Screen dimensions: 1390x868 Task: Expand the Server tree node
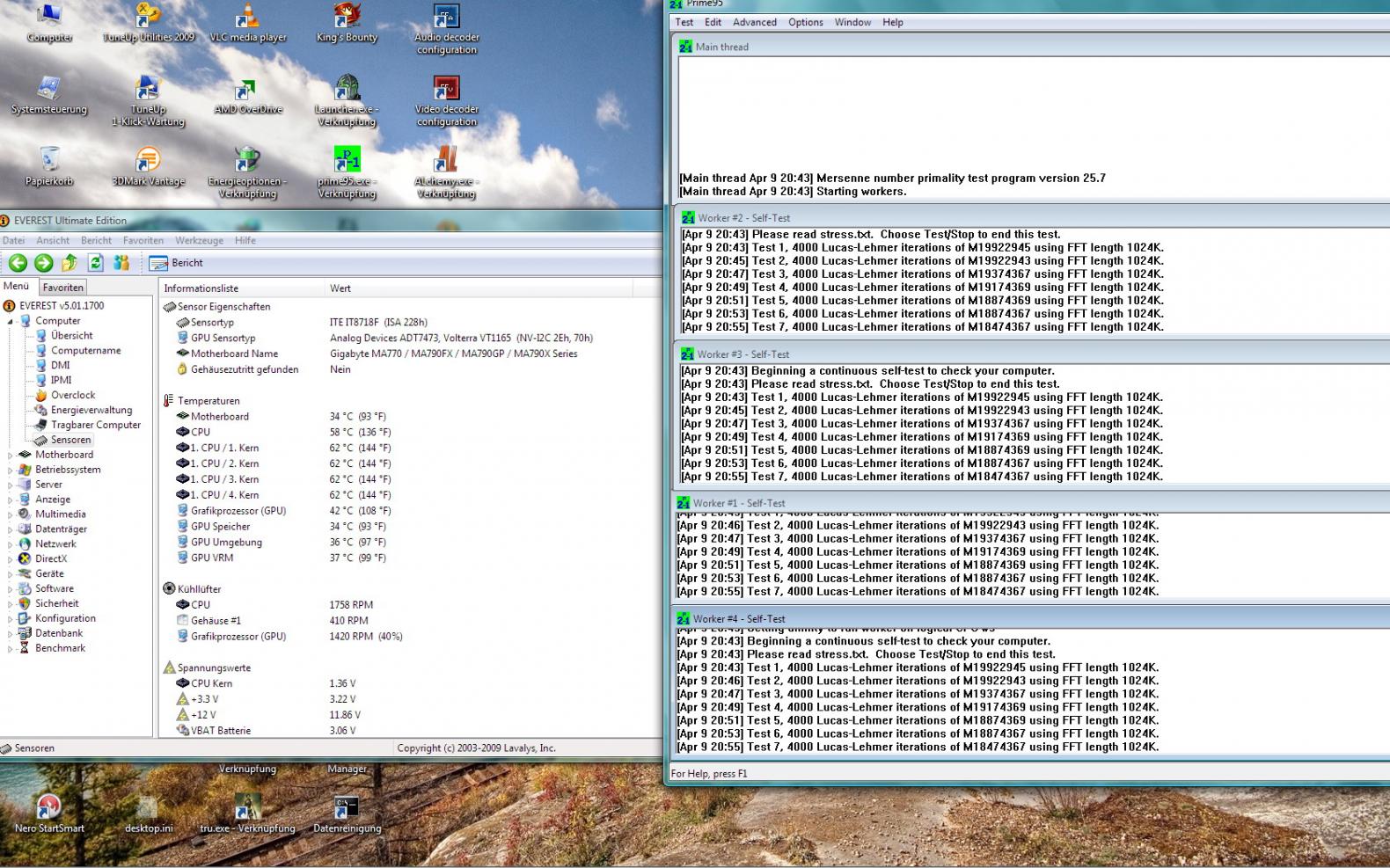click(11, 485)
